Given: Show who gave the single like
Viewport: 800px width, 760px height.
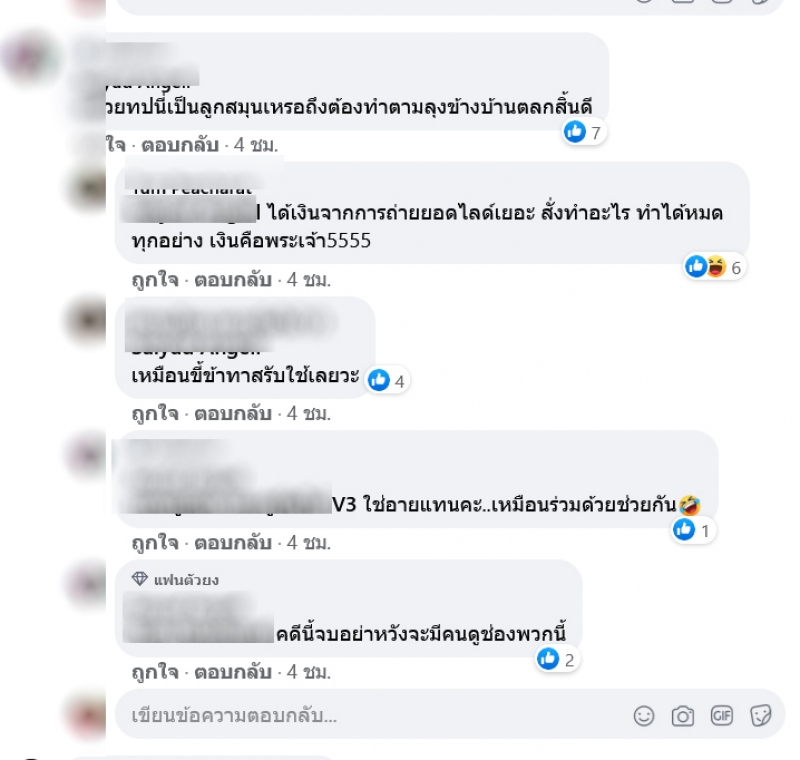Looking at the screenshot, I should click(692, 530).
